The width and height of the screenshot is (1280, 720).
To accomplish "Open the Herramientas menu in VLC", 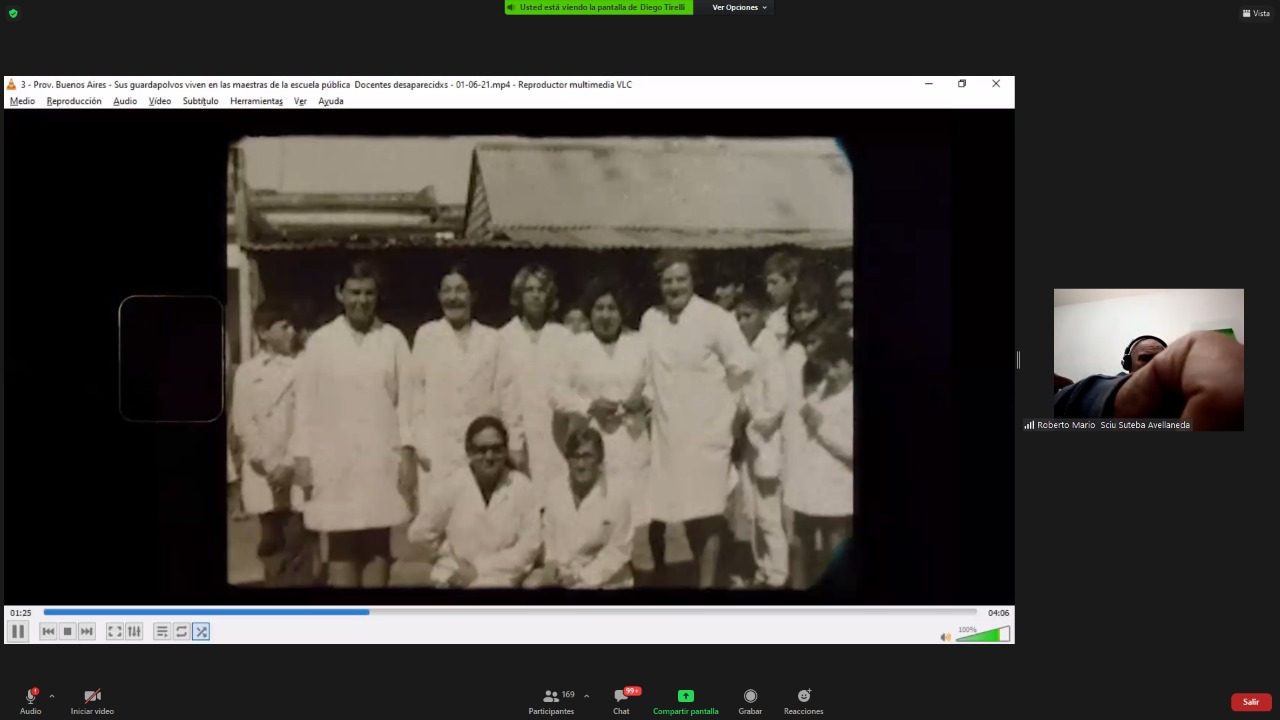I will pyautogui.click(x=256, y=101).
